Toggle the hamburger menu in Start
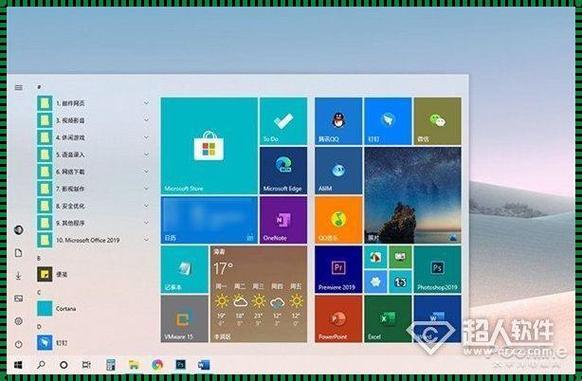This screenshot has height=381, width=582. click(18, 88)
